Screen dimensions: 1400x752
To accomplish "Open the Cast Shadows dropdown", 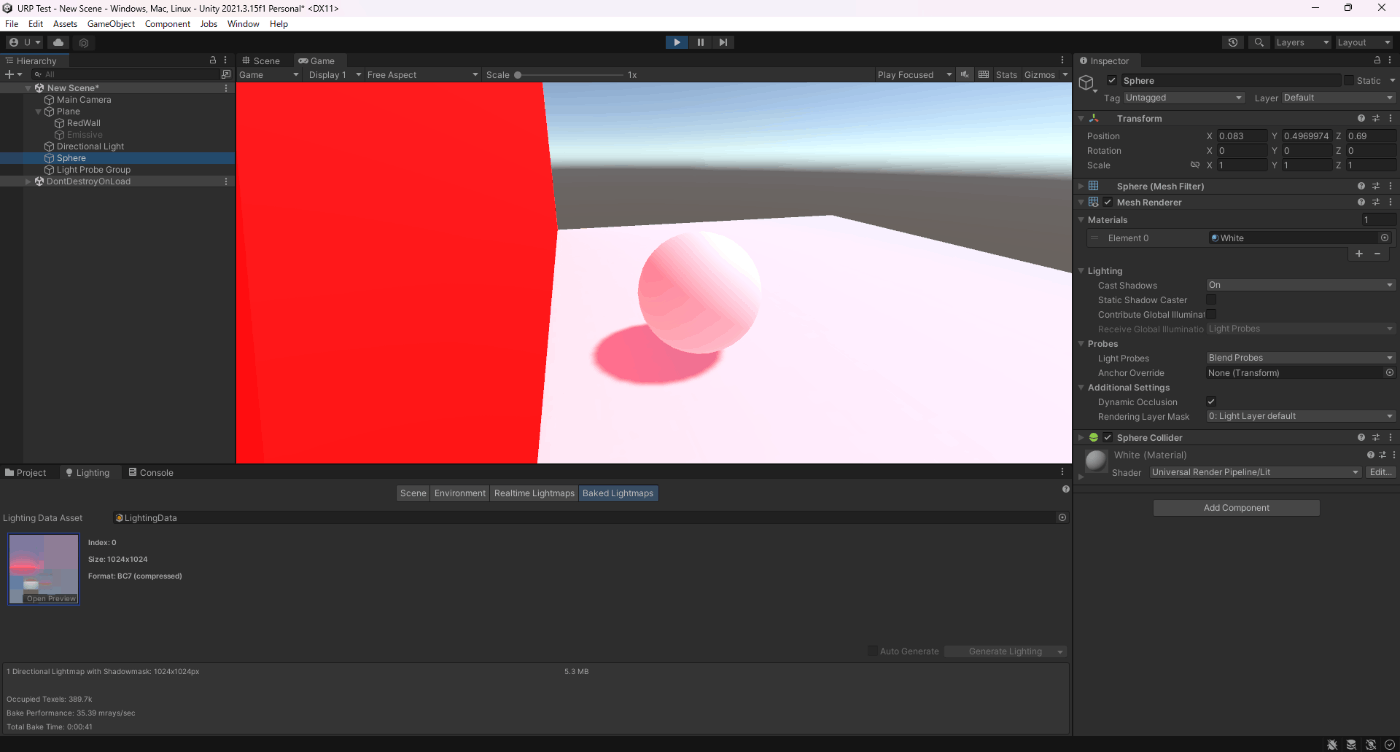I will click(x=1301, y=285).
